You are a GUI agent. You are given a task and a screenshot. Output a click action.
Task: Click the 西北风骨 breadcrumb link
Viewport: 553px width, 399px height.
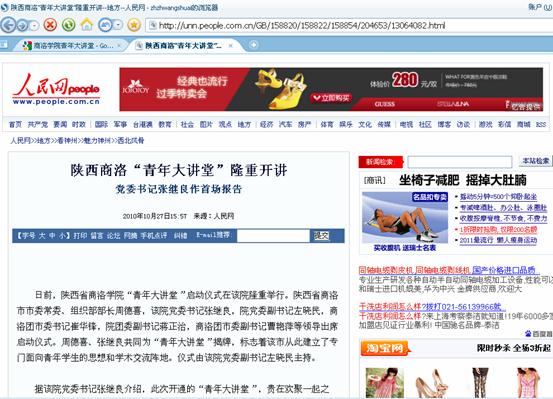click(130, 140)
